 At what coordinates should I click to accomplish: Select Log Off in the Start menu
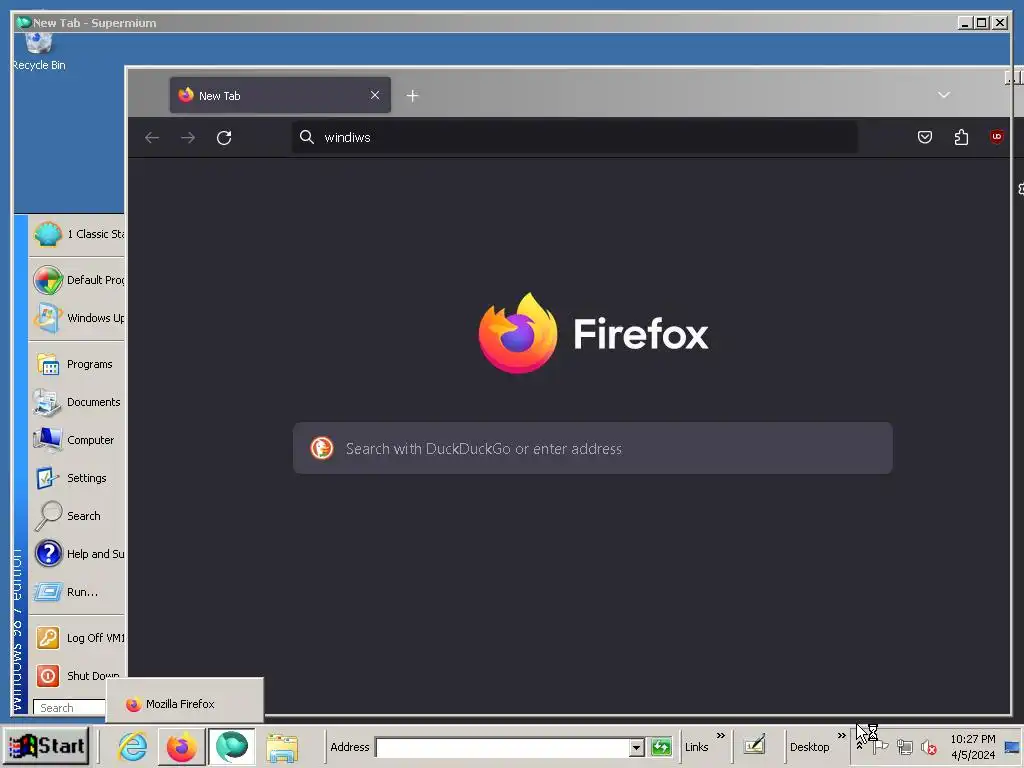pyautogui.click(x=77, y=637)
